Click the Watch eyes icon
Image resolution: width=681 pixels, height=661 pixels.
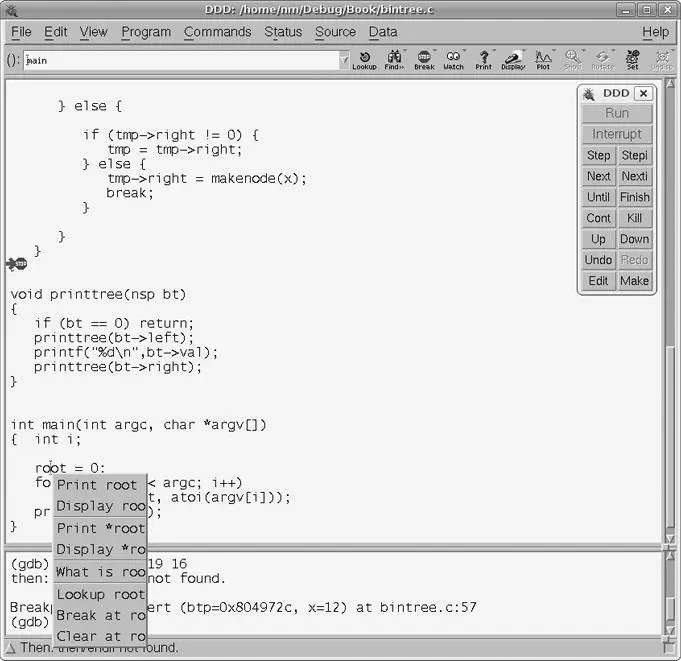[454, 60]
